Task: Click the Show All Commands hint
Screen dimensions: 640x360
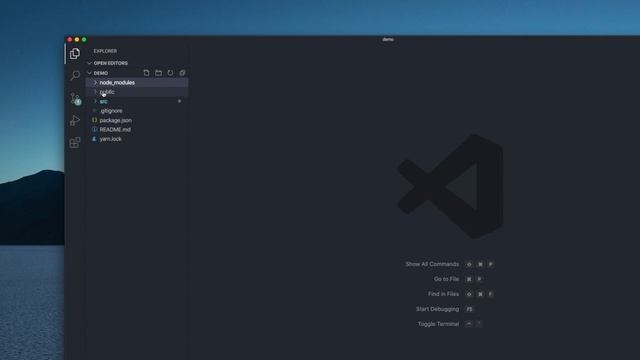Action: point(432,264)
